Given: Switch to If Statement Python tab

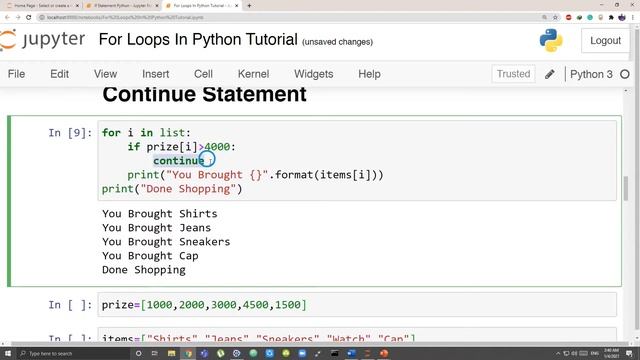Looking at the screenshot, I should tap(121, 6).
